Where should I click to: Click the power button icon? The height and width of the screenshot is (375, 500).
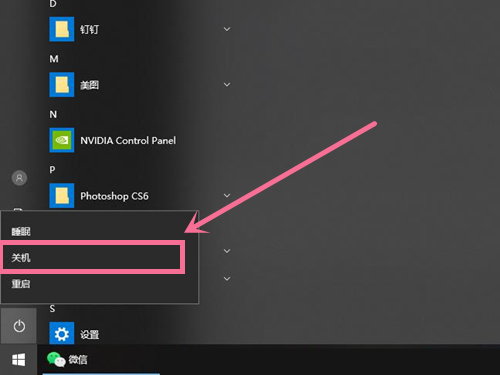(19, 326)
